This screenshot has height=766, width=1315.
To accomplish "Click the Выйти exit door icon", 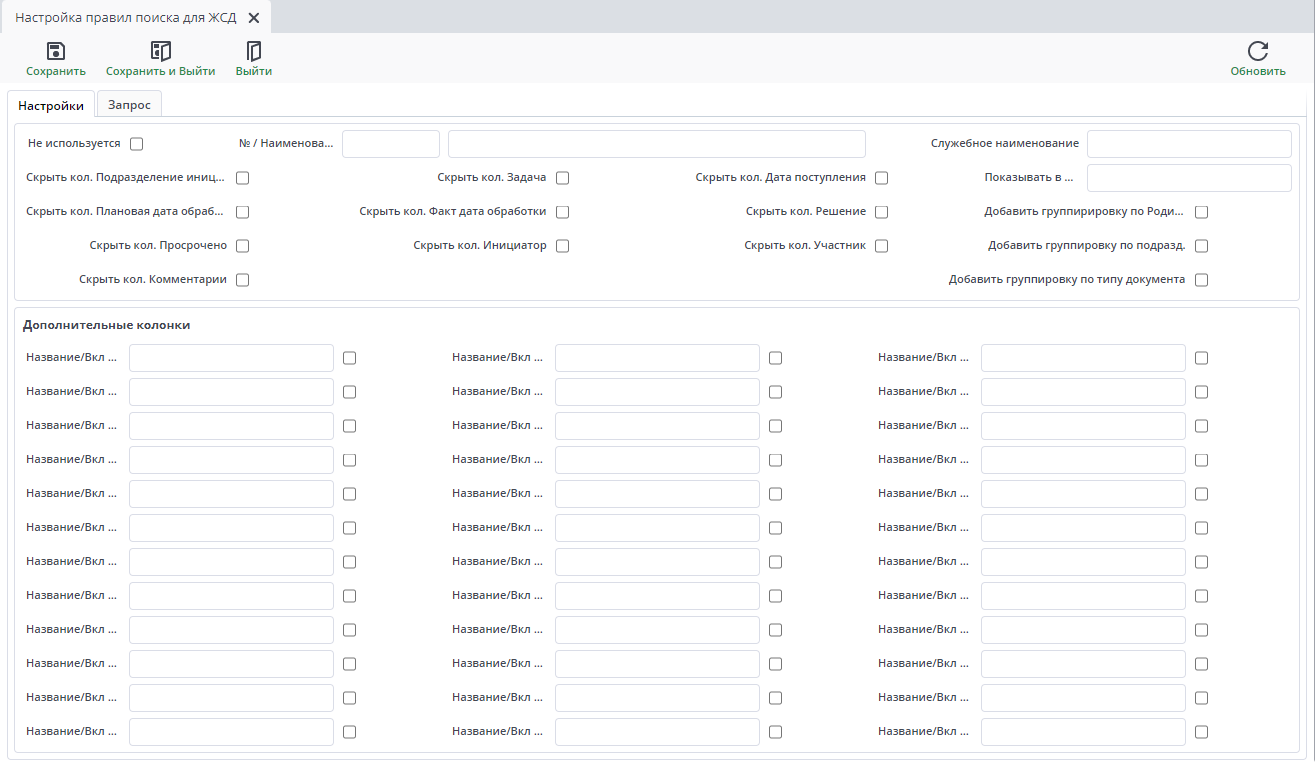I will click(254, 52).
